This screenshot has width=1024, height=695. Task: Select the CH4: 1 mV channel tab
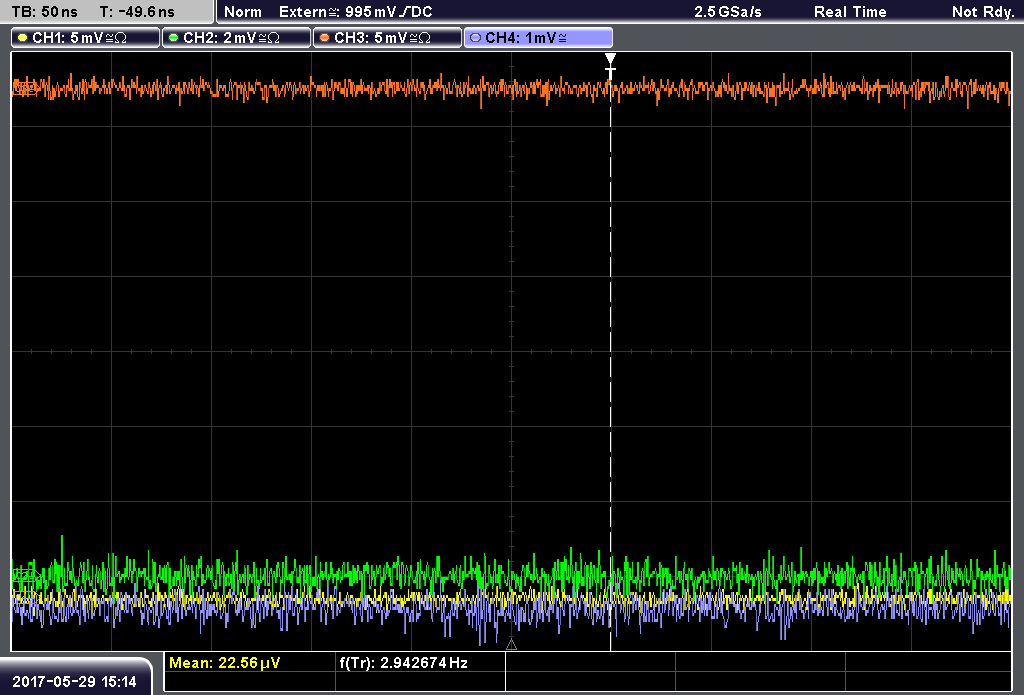point(538,38)
